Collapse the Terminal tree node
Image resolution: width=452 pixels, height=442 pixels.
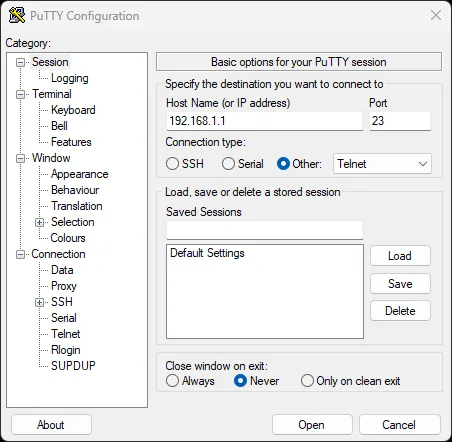click(21, 94)
